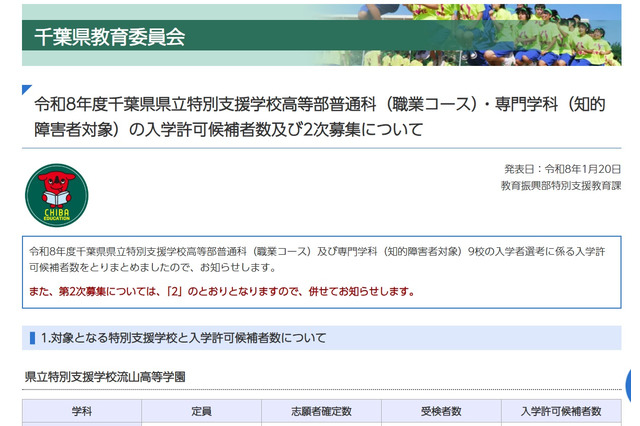The image size is (640, 426).
Task: Click the intro paragraph mentioning 9校の入学者選考
Action: click(317, 260)
